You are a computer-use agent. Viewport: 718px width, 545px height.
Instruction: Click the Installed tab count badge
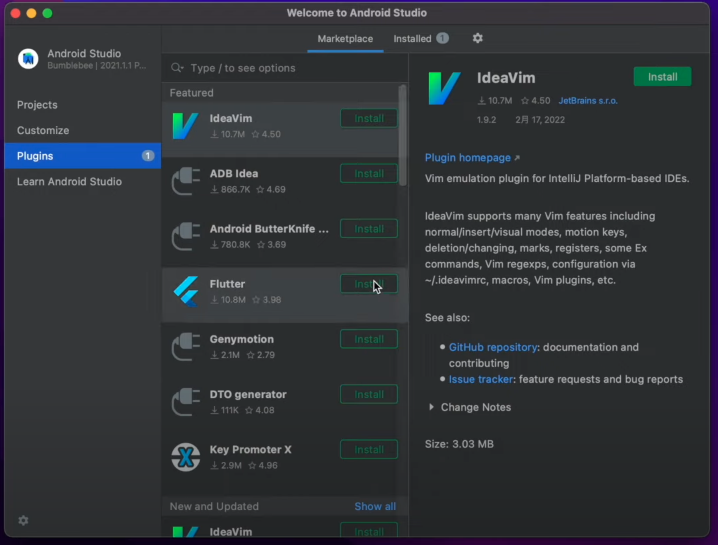pyautogui.click(x=442, y=38)
